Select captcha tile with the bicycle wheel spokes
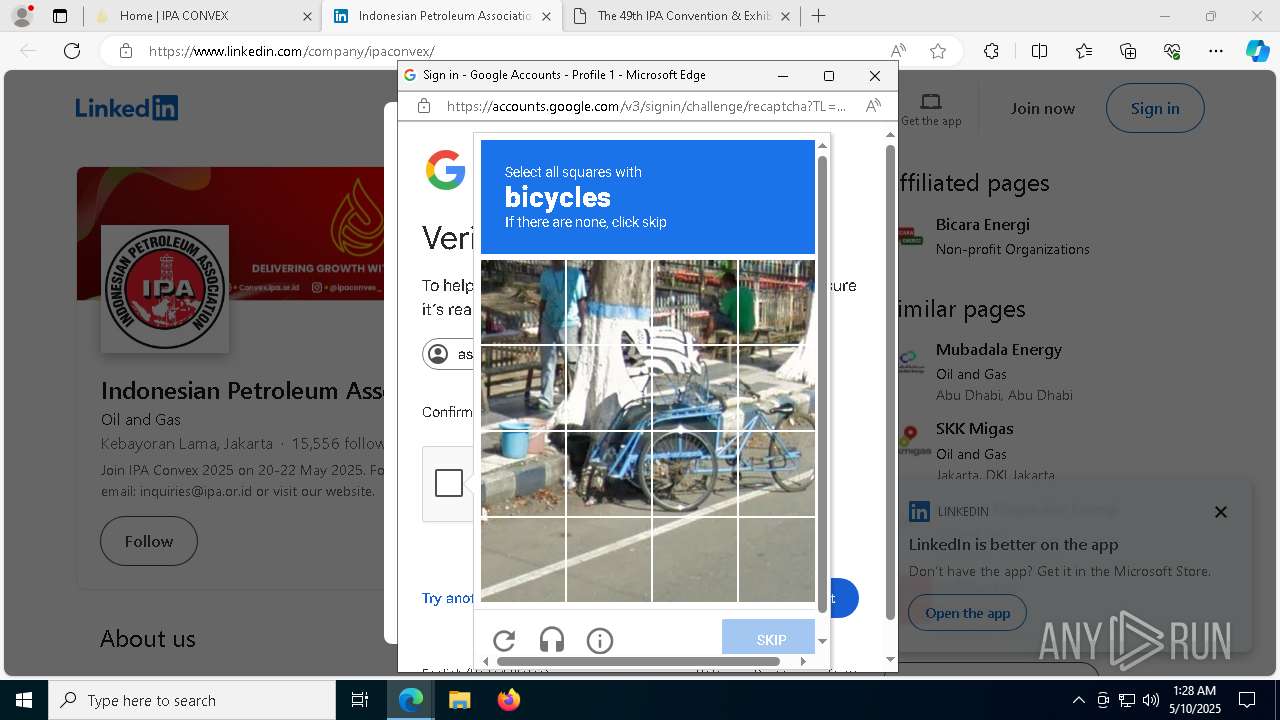The height and width of the screenshot is (720, 1280). coord(695,474)
